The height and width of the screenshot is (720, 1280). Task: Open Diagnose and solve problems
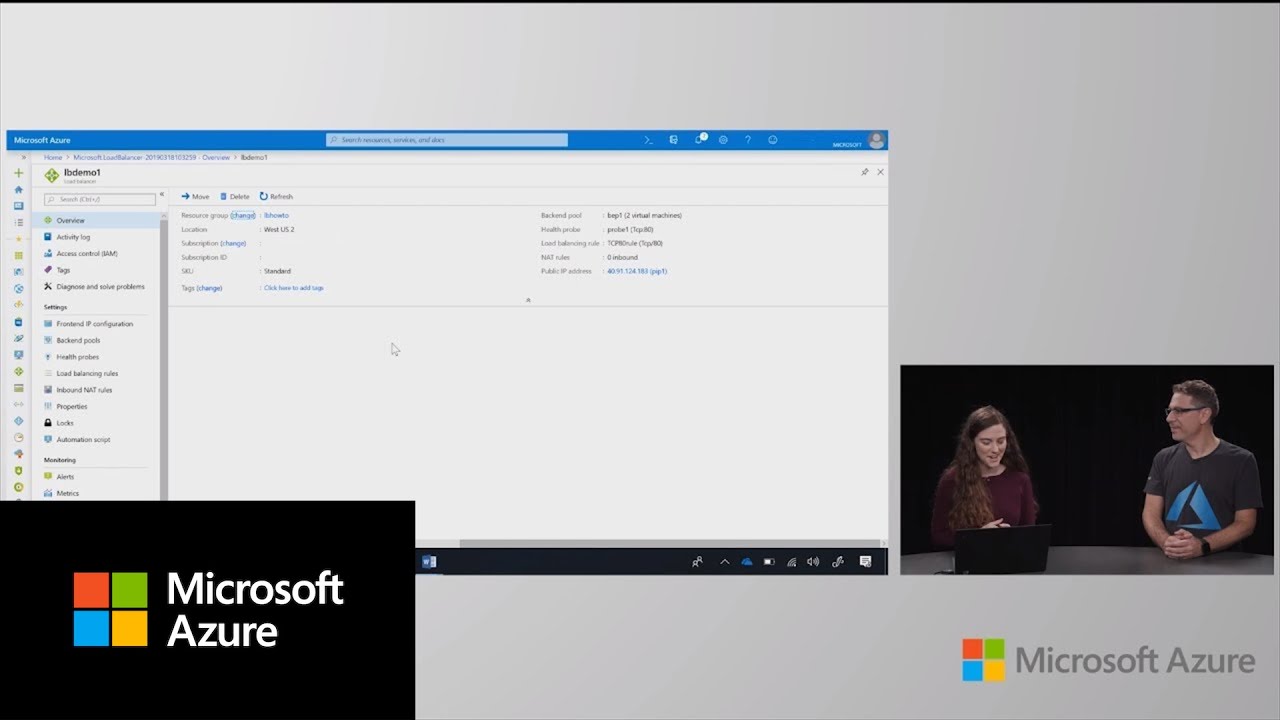96,286
